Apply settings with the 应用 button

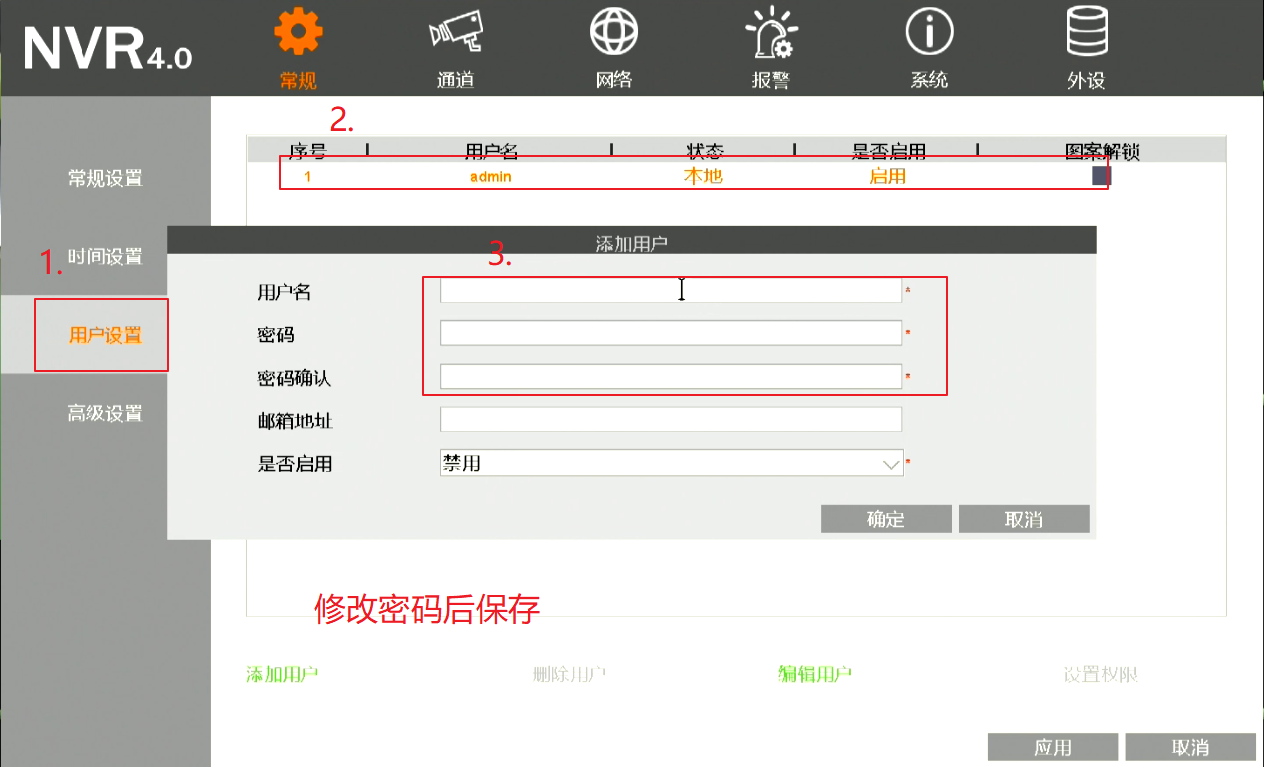pos(1053,747)
